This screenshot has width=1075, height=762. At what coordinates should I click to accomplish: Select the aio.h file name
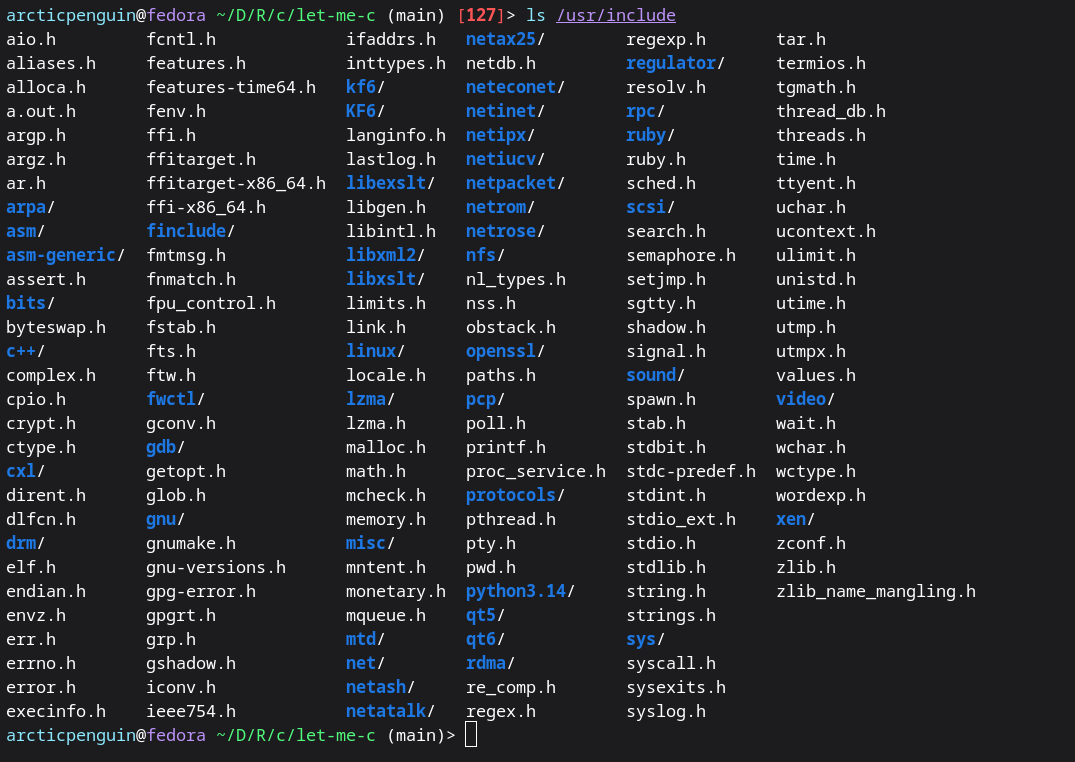[31, 39]
